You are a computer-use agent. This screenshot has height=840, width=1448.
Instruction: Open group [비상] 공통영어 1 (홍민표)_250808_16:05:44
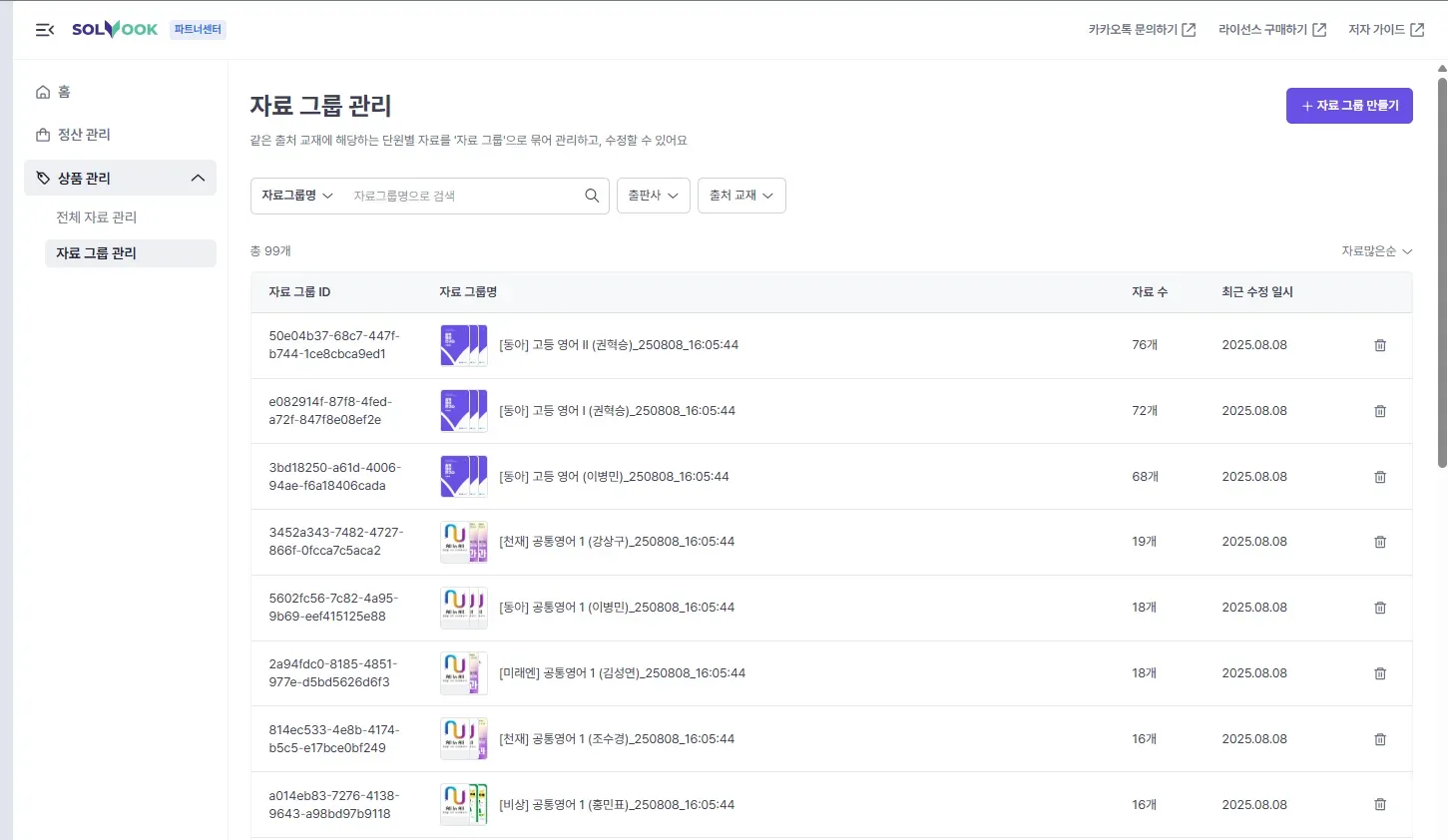coord(617,804)
